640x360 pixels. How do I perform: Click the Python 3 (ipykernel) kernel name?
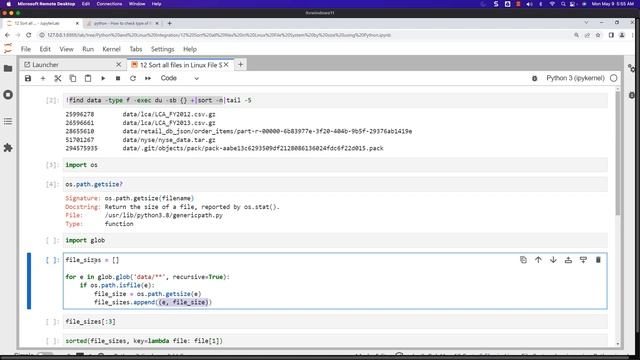pyautogui.click(x=575, y=78)
